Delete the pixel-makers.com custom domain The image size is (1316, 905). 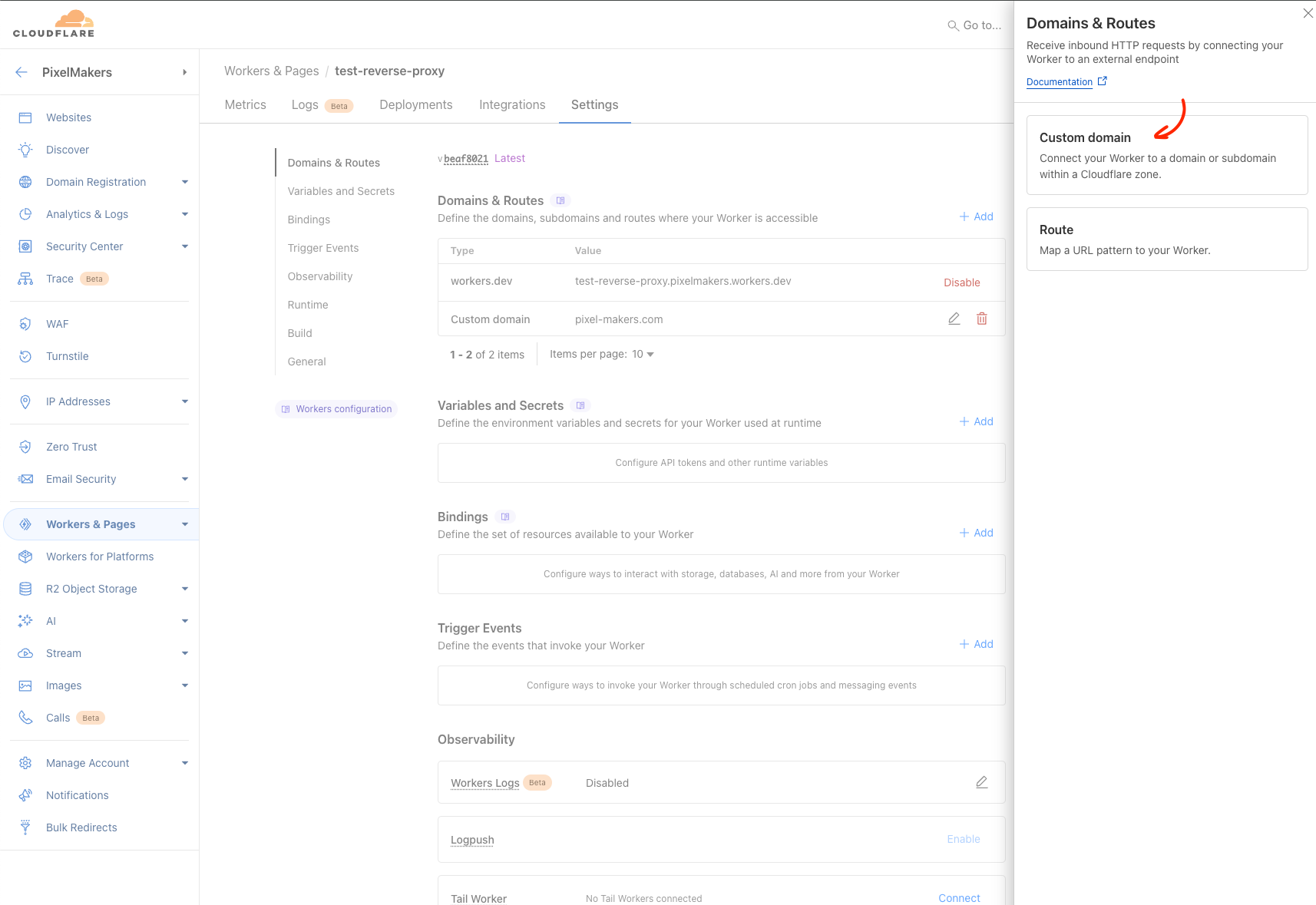pos(982,319)
